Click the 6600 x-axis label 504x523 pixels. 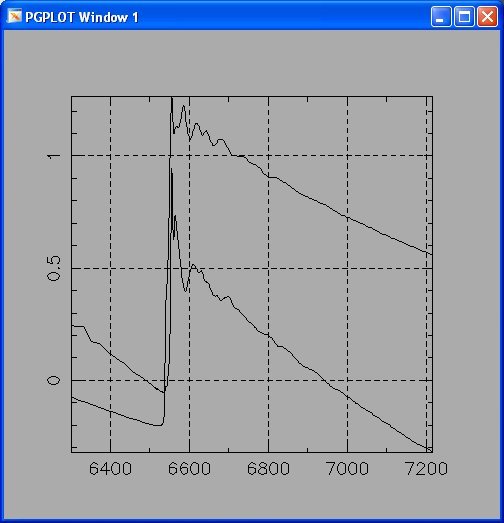tap(189, 469)
